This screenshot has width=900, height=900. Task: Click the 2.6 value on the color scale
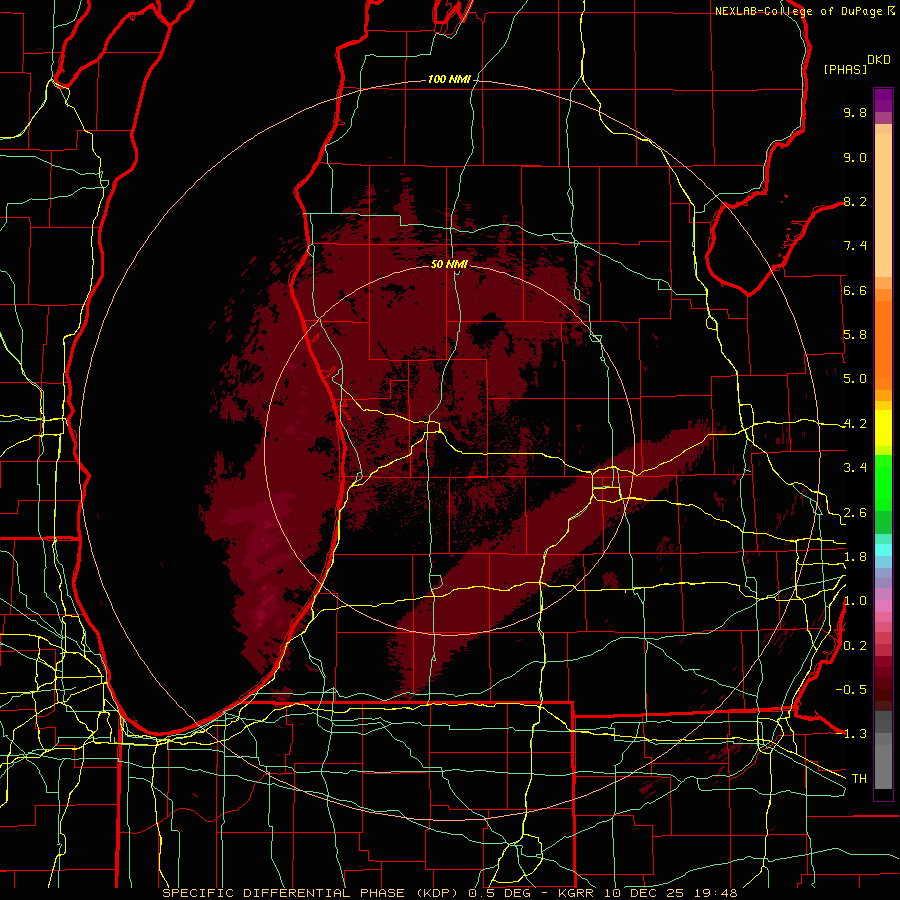[x=855, y=513]
